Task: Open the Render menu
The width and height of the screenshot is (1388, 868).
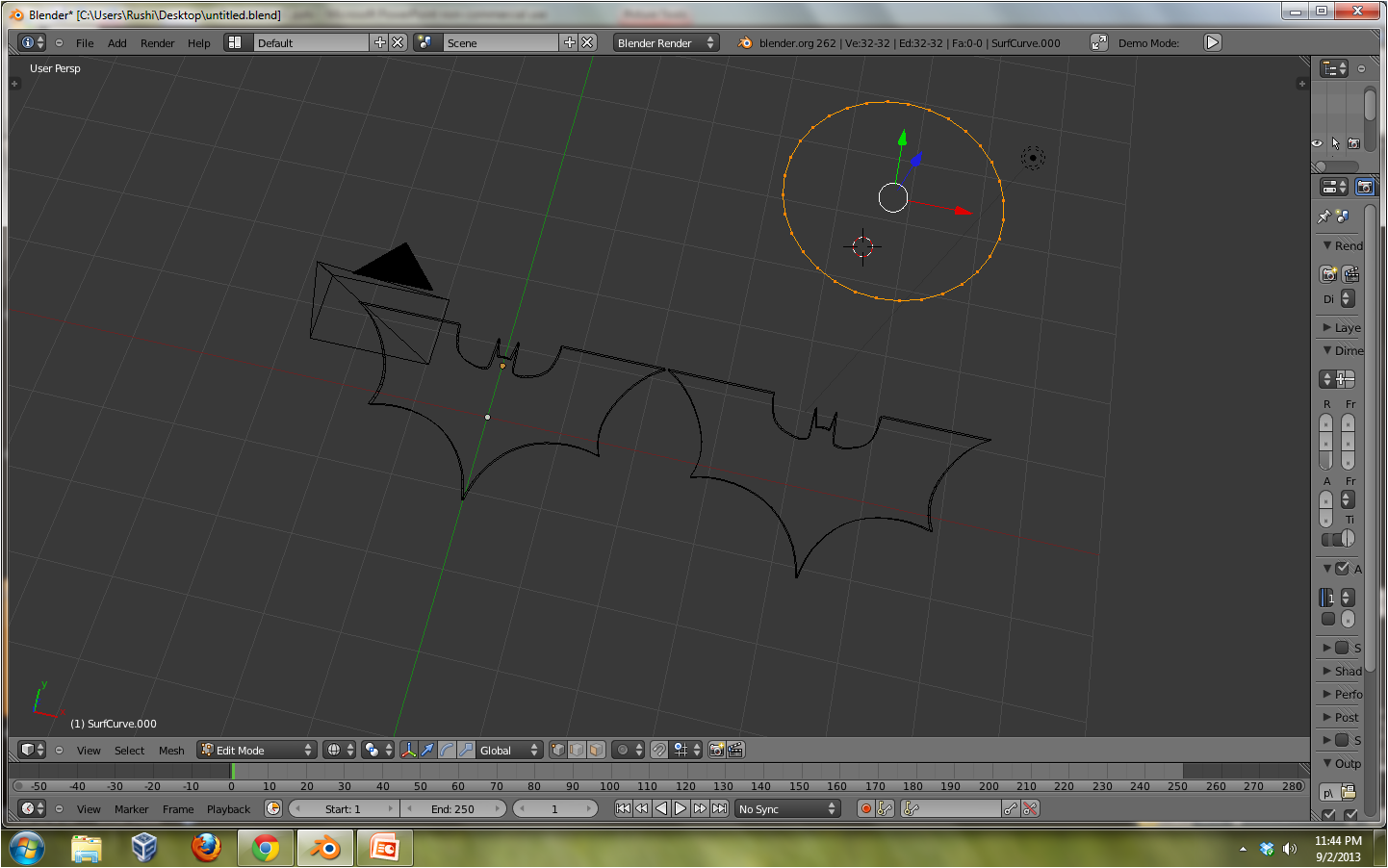Action: click(157, 43)
